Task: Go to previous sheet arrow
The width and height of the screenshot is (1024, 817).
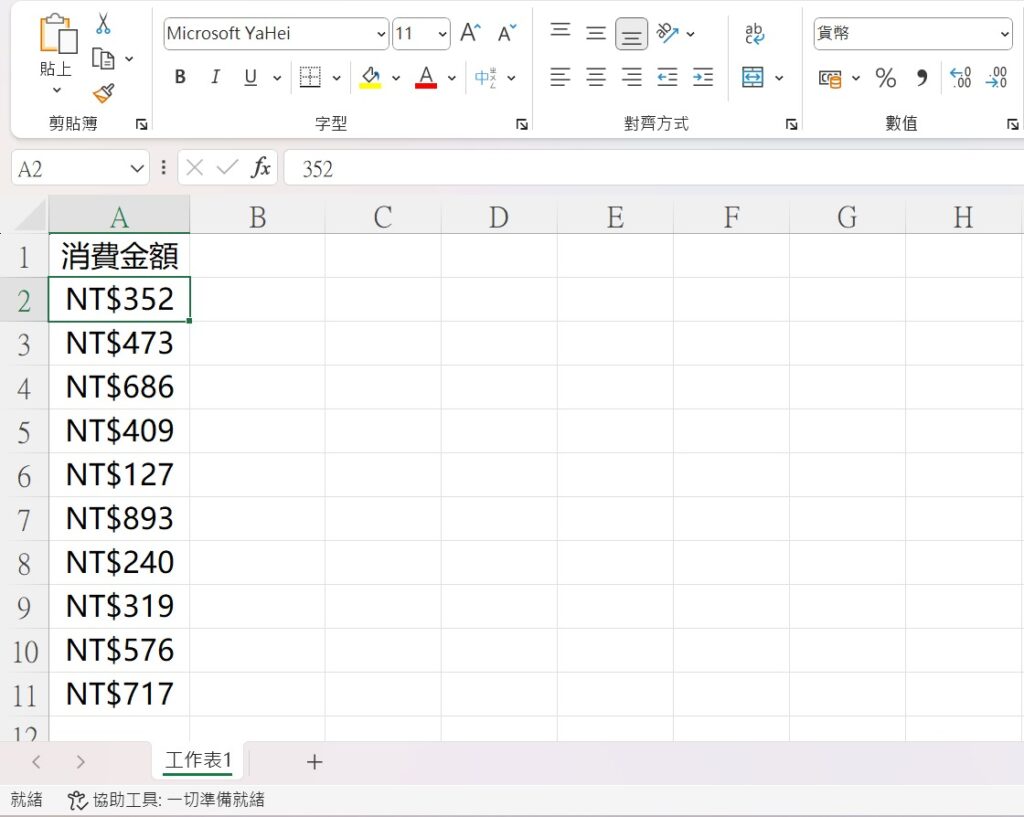Action: (x=37, y=761)
